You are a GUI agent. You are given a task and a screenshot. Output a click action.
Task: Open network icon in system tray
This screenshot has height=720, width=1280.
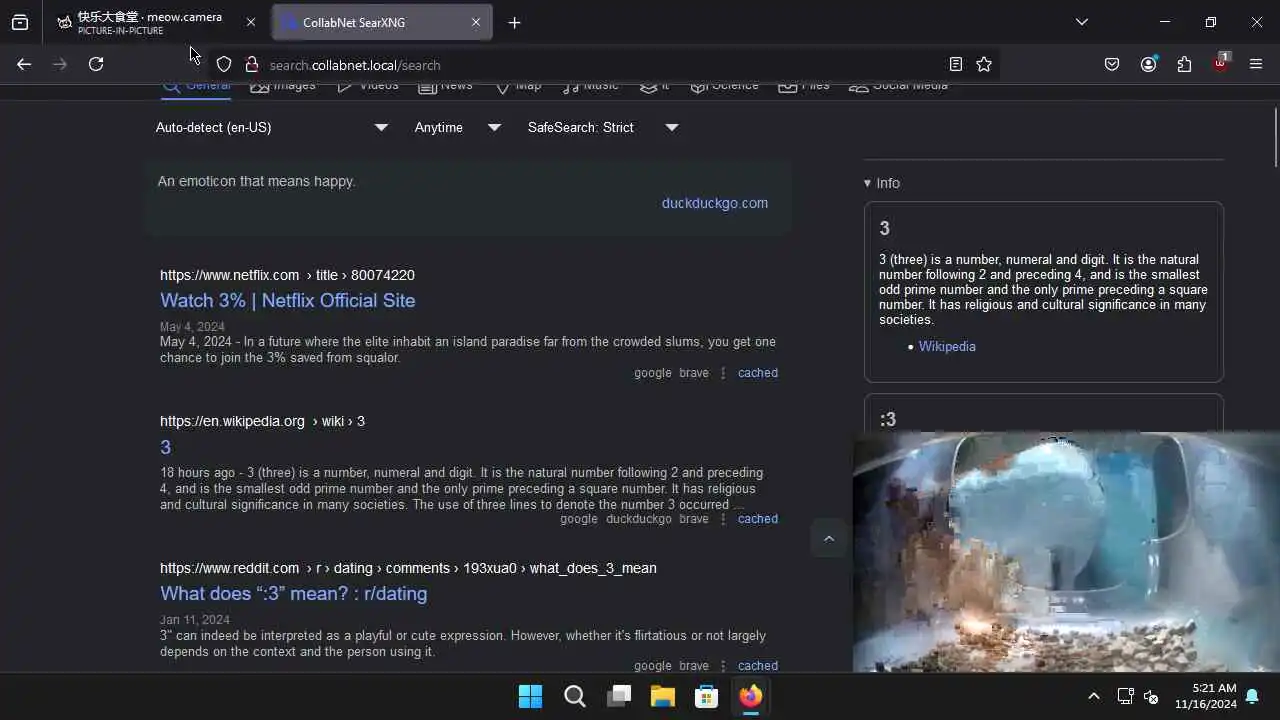[x=1125, y=696]
